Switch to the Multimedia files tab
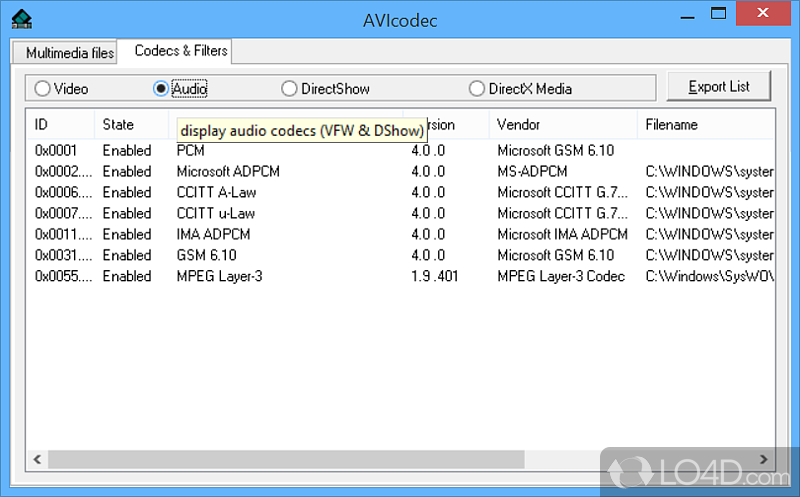This screenshot has height=497, width=800. point(70,52)
